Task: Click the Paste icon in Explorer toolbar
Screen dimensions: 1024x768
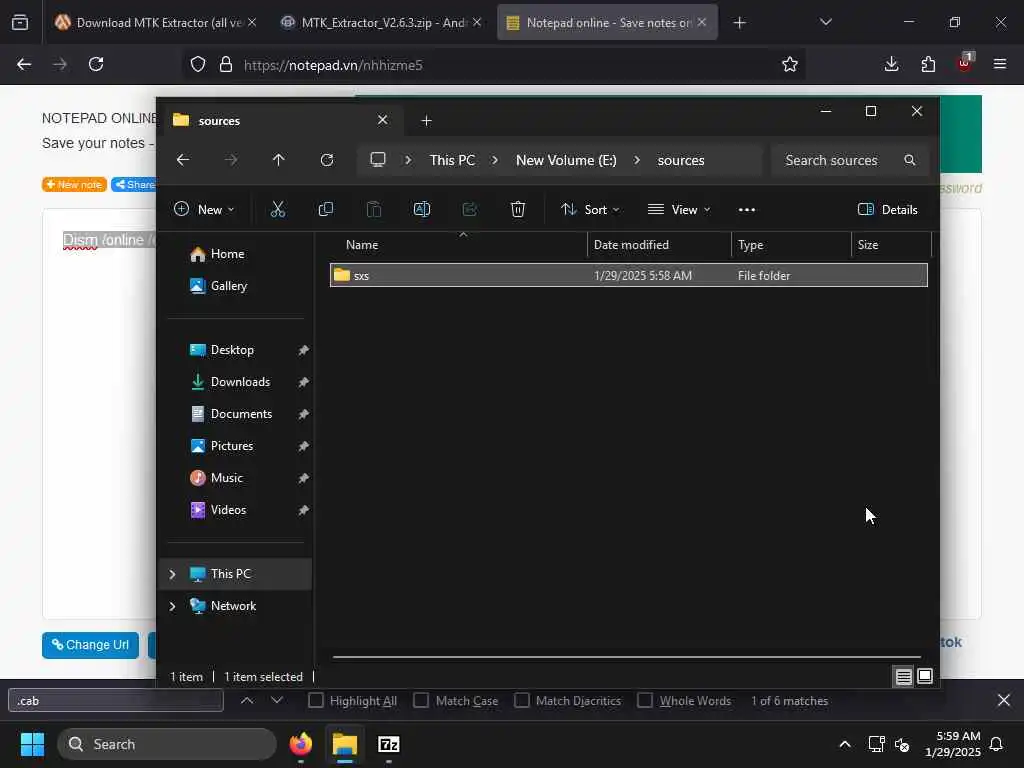Action: 374,209
